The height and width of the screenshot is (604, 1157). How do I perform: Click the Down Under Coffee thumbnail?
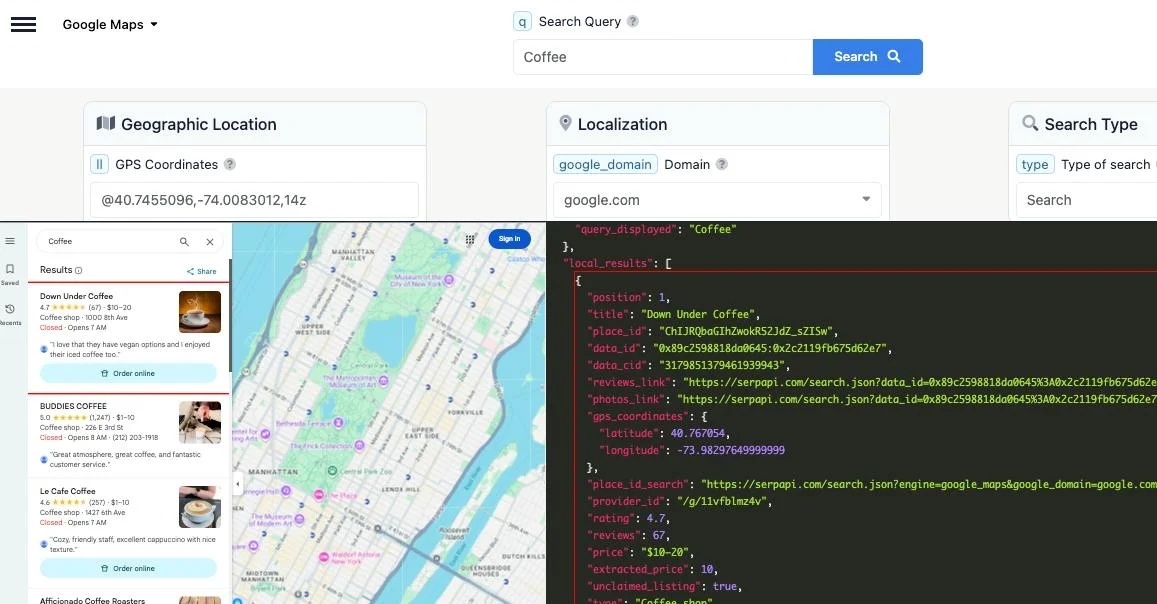[x=200, y=312]
